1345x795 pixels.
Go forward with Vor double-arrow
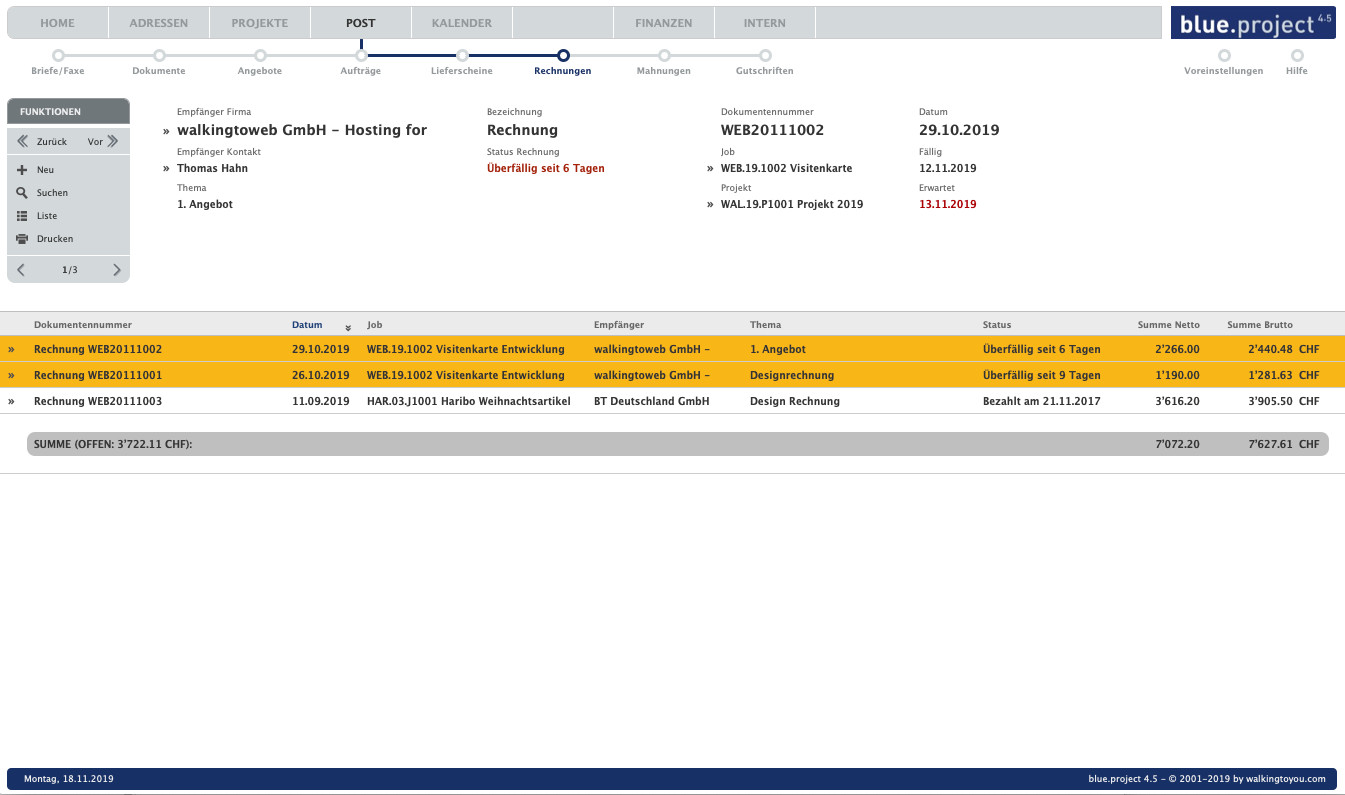click(113, 142)
